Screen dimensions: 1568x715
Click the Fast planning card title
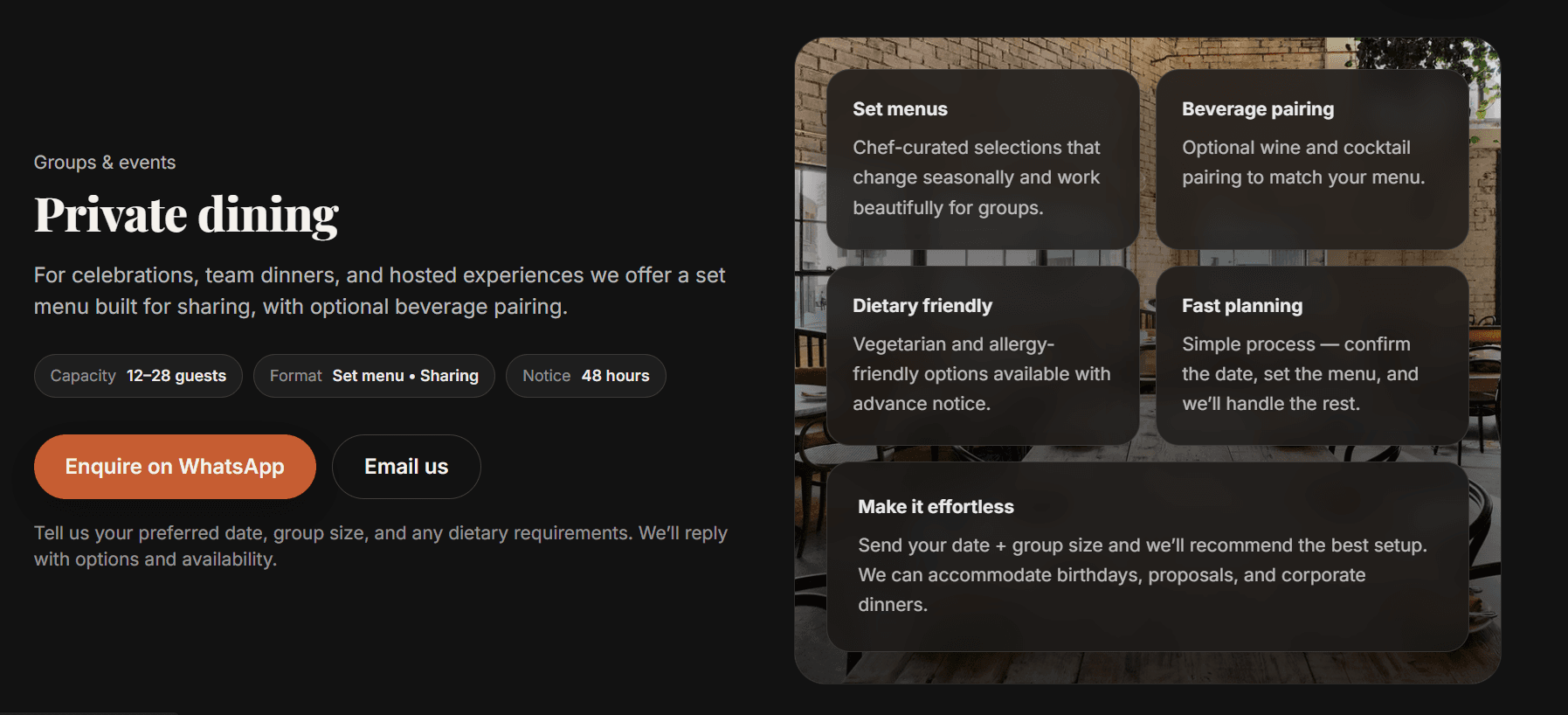coord(1241,306)
